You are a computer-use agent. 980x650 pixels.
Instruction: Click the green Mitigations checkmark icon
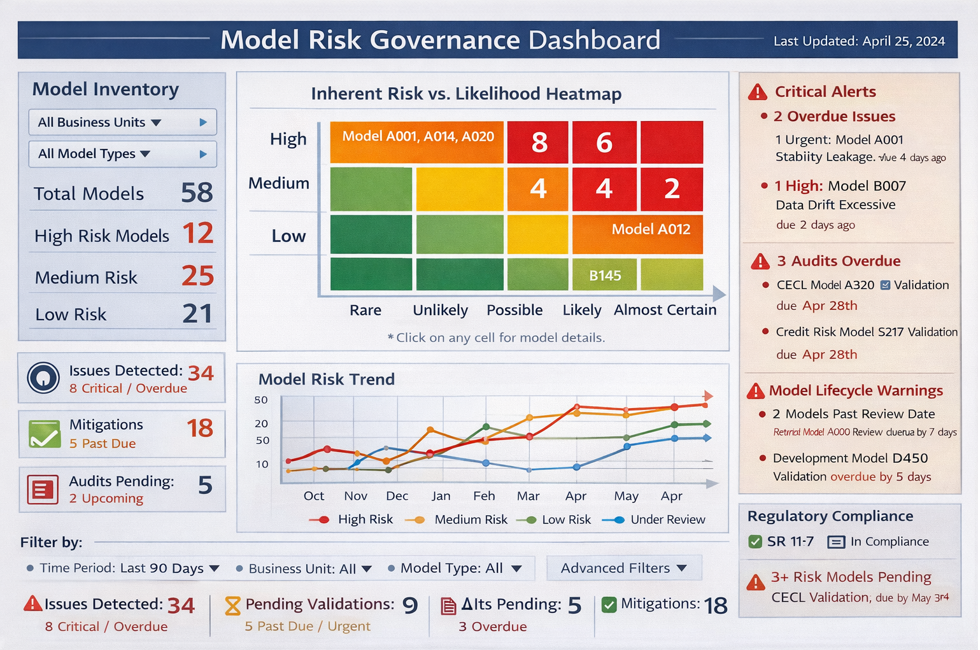point(44,434)
